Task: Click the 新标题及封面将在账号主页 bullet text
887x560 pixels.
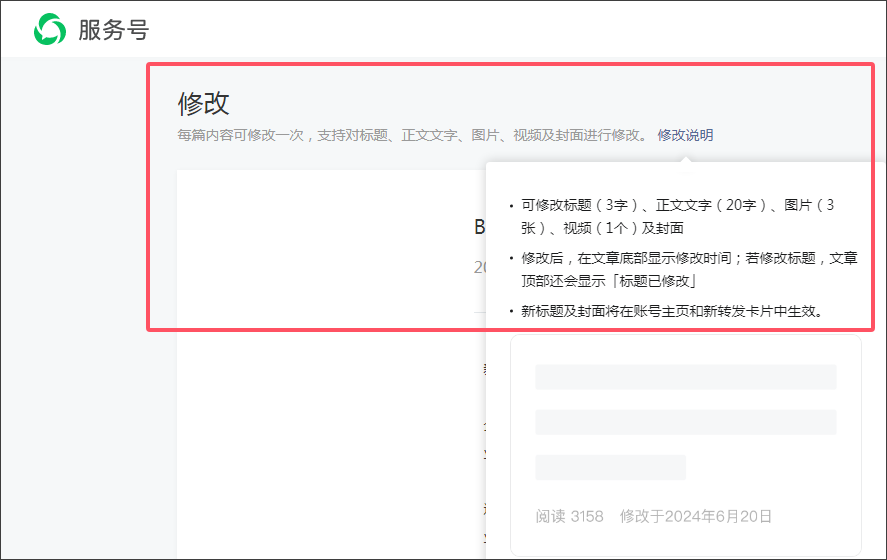Action: [x=674, y=311]
